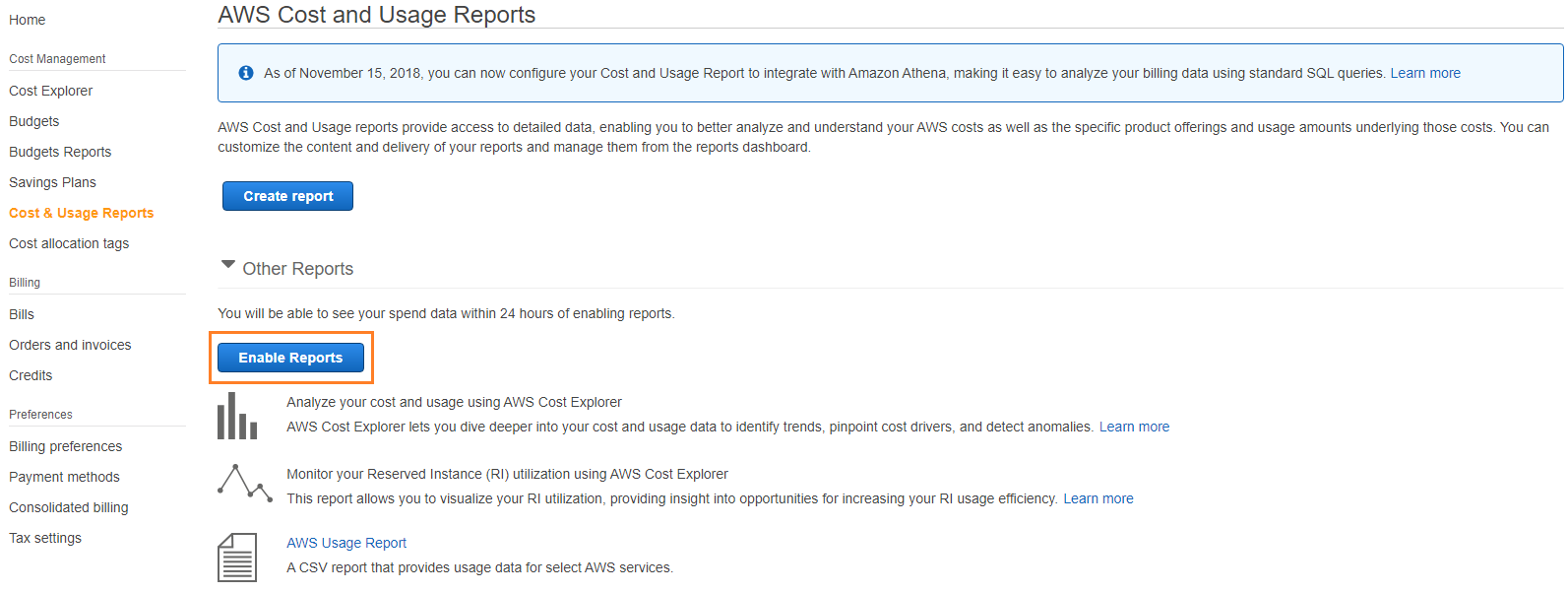Go to Orders and invoices
Screen dimensions: 1568x593
(70, 345)
